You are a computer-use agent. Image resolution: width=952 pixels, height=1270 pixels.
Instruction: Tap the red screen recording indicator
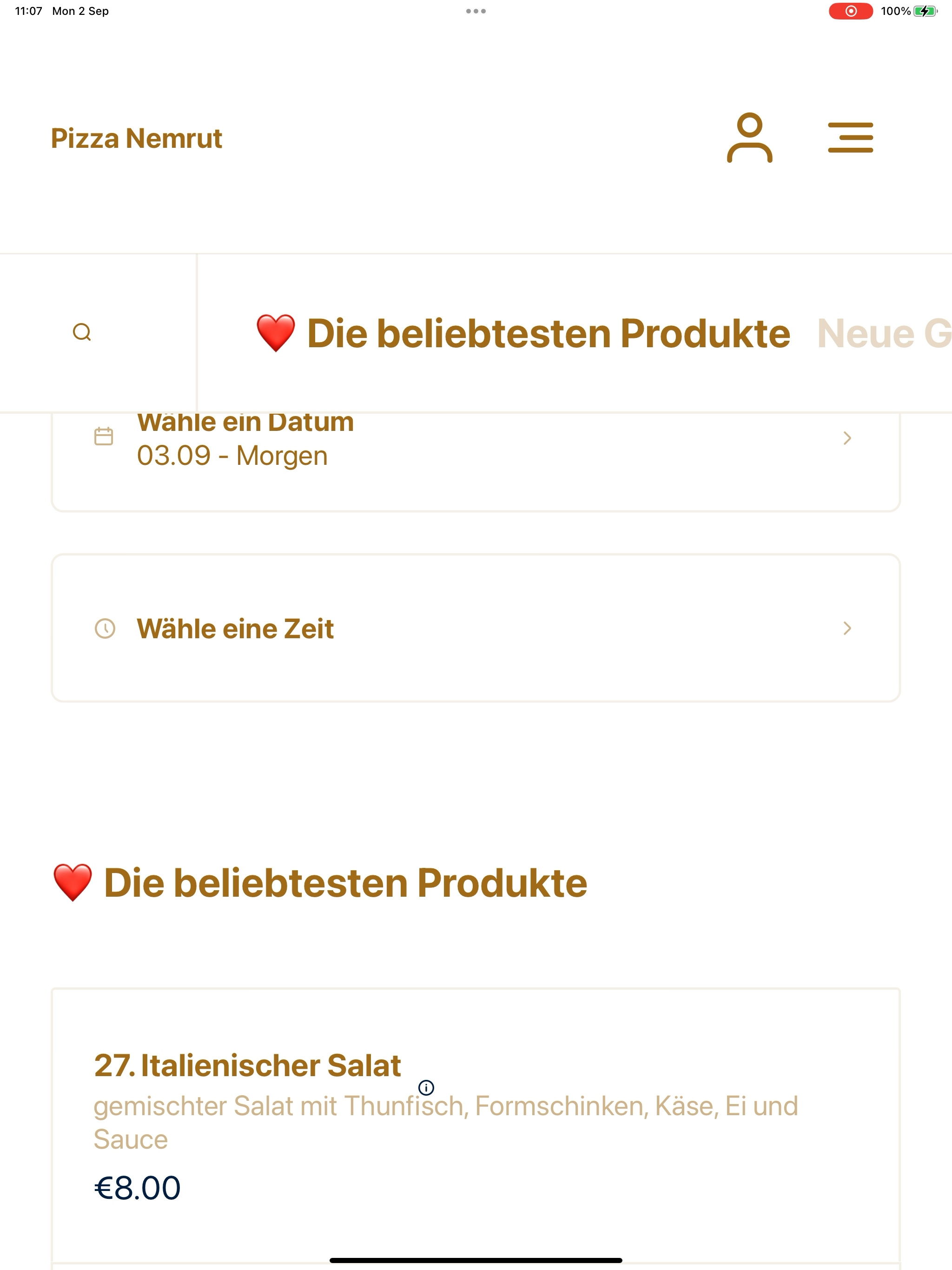click(x=850, y=11)
